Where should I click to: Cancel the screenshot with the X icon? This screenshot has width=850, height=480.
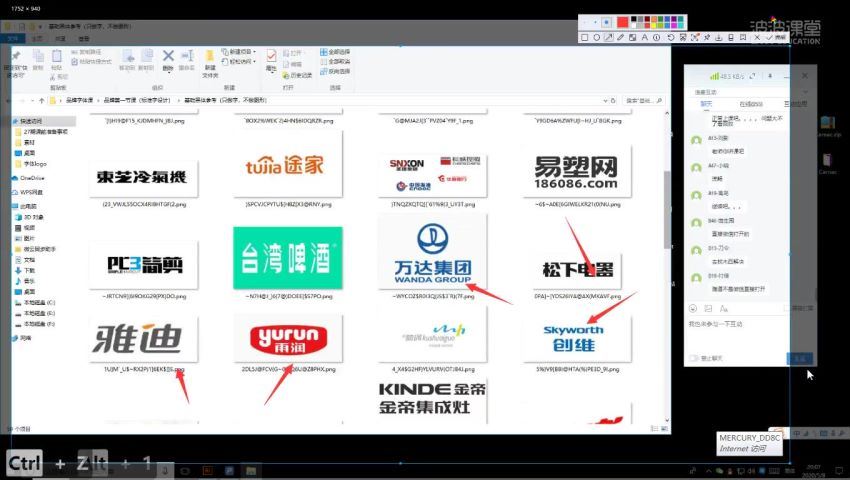[x=757, y=37]
